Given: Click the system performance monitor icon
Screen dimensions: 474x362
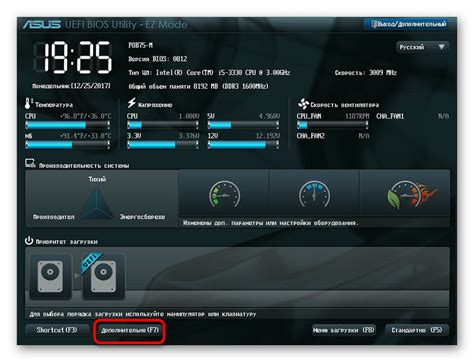Looking at the screenshot, I should (30, 163).
